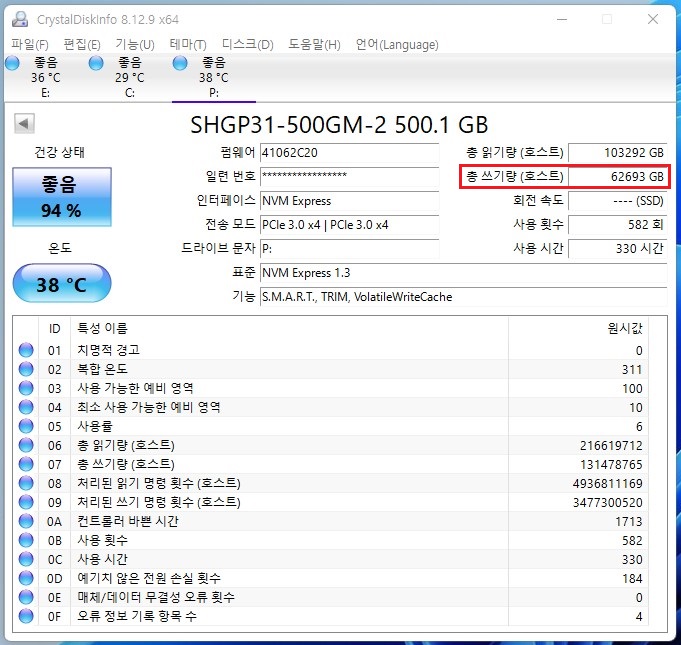Select the P: drive tab at 38 °C
The height and width of the screenshot is (645, 681).
[214, 78]
